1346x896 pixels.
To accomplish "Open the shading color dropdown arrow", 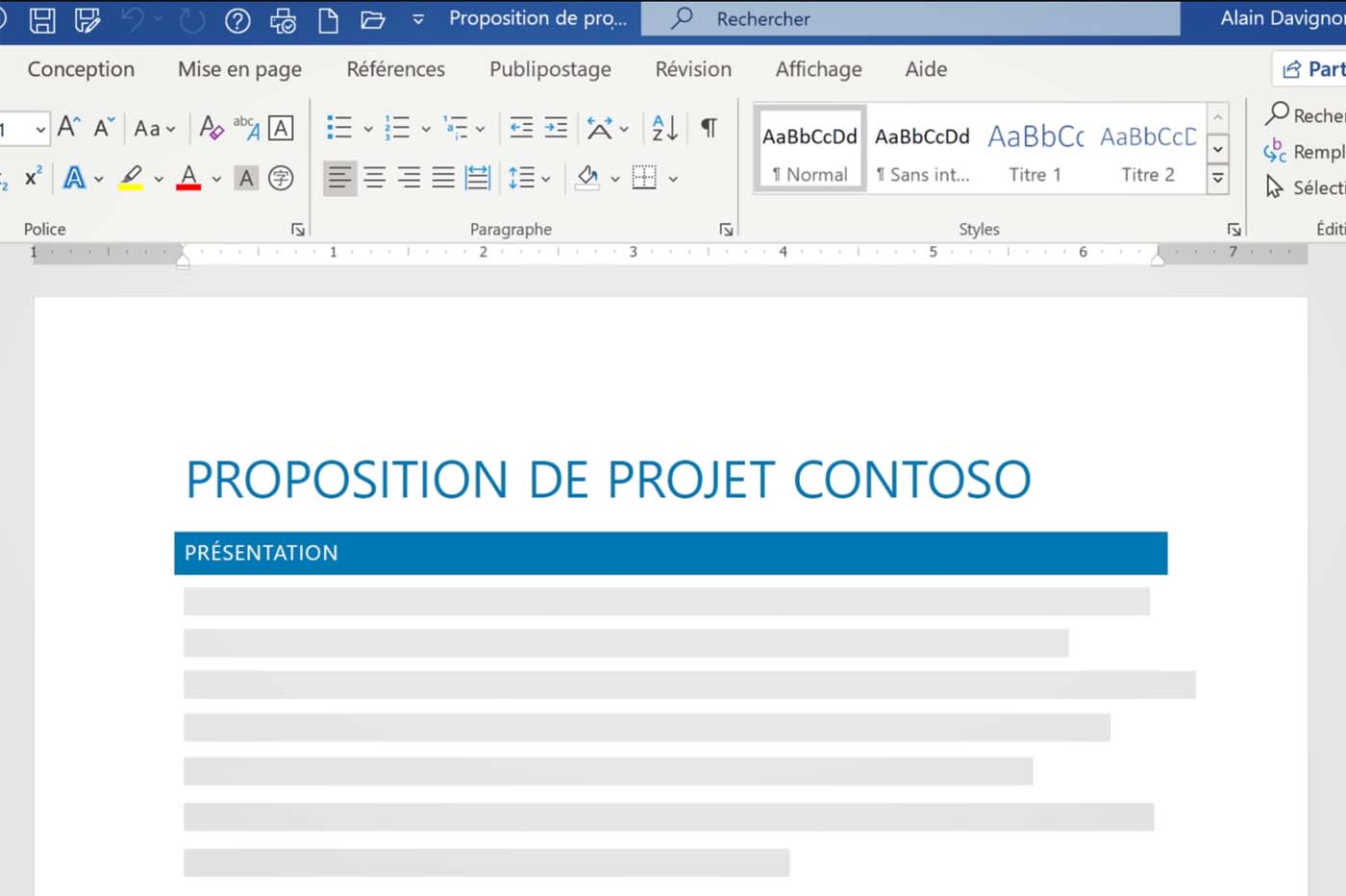I will (x=615, y=179).
